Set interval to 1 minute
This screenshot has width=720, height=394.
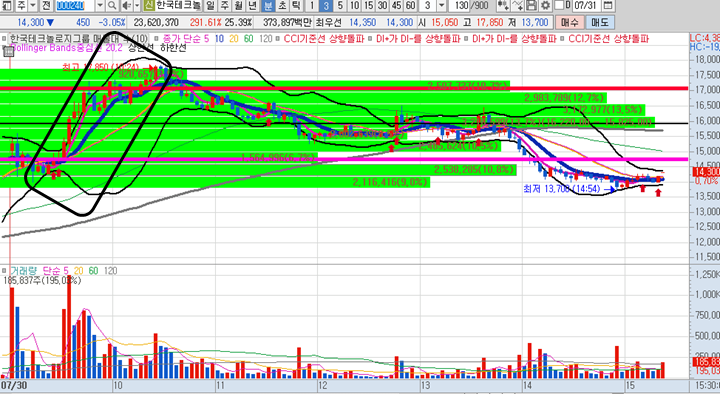312,6
